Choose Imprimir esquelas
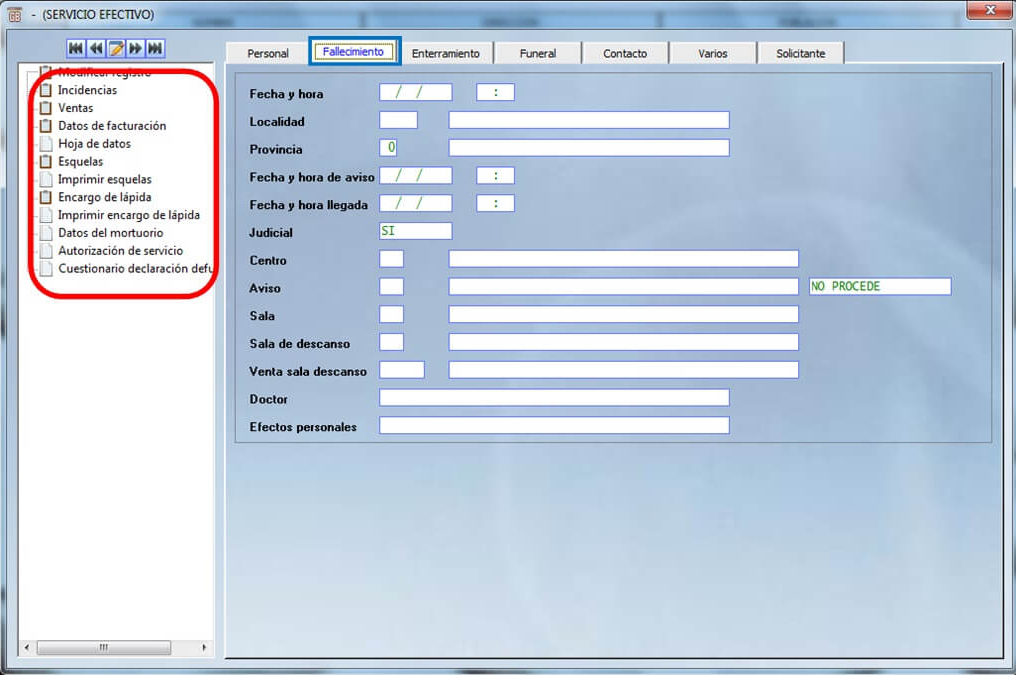 point(105,179)
